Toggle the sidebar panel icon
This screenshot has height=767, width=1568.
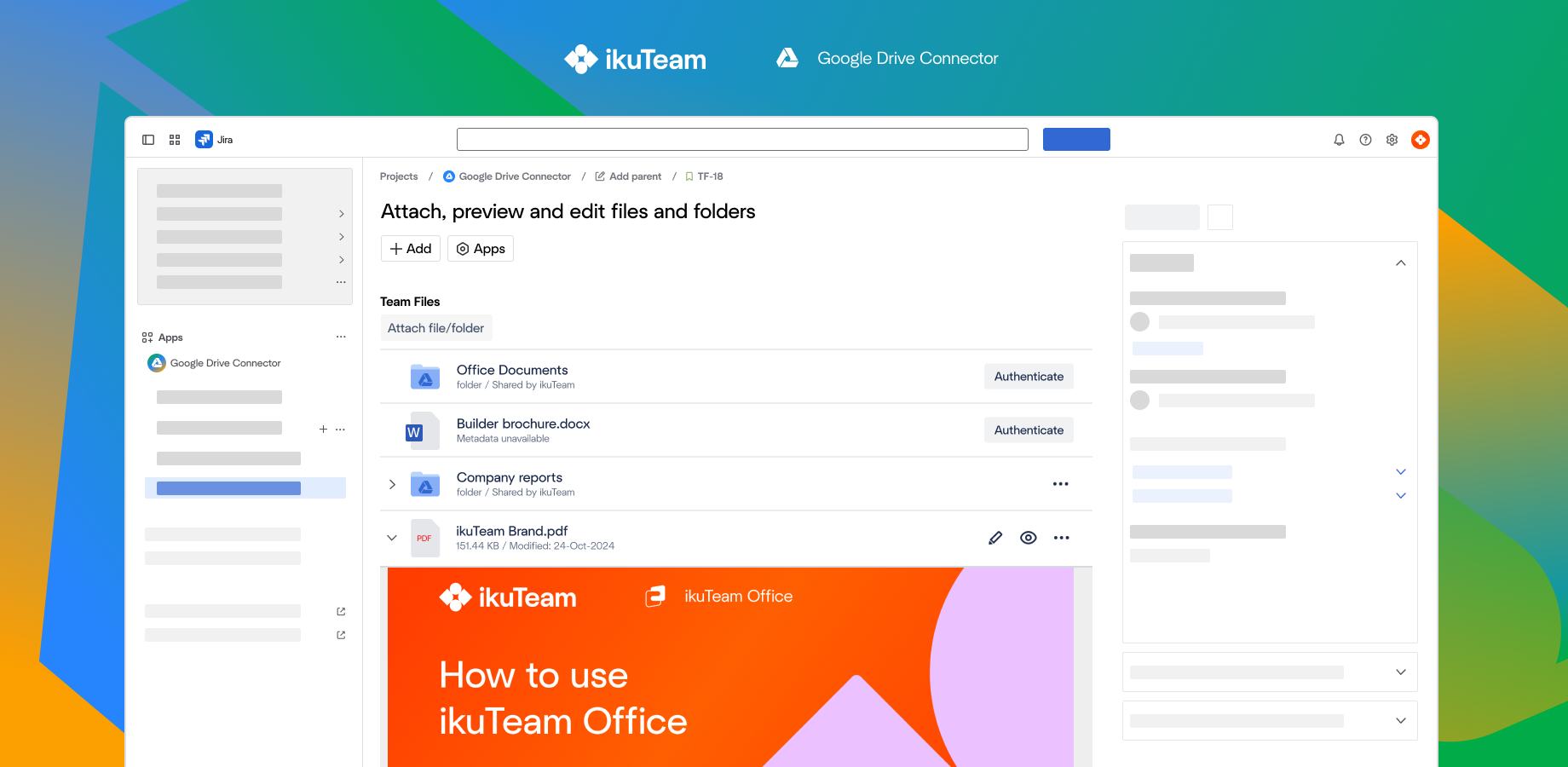point(148,140)
